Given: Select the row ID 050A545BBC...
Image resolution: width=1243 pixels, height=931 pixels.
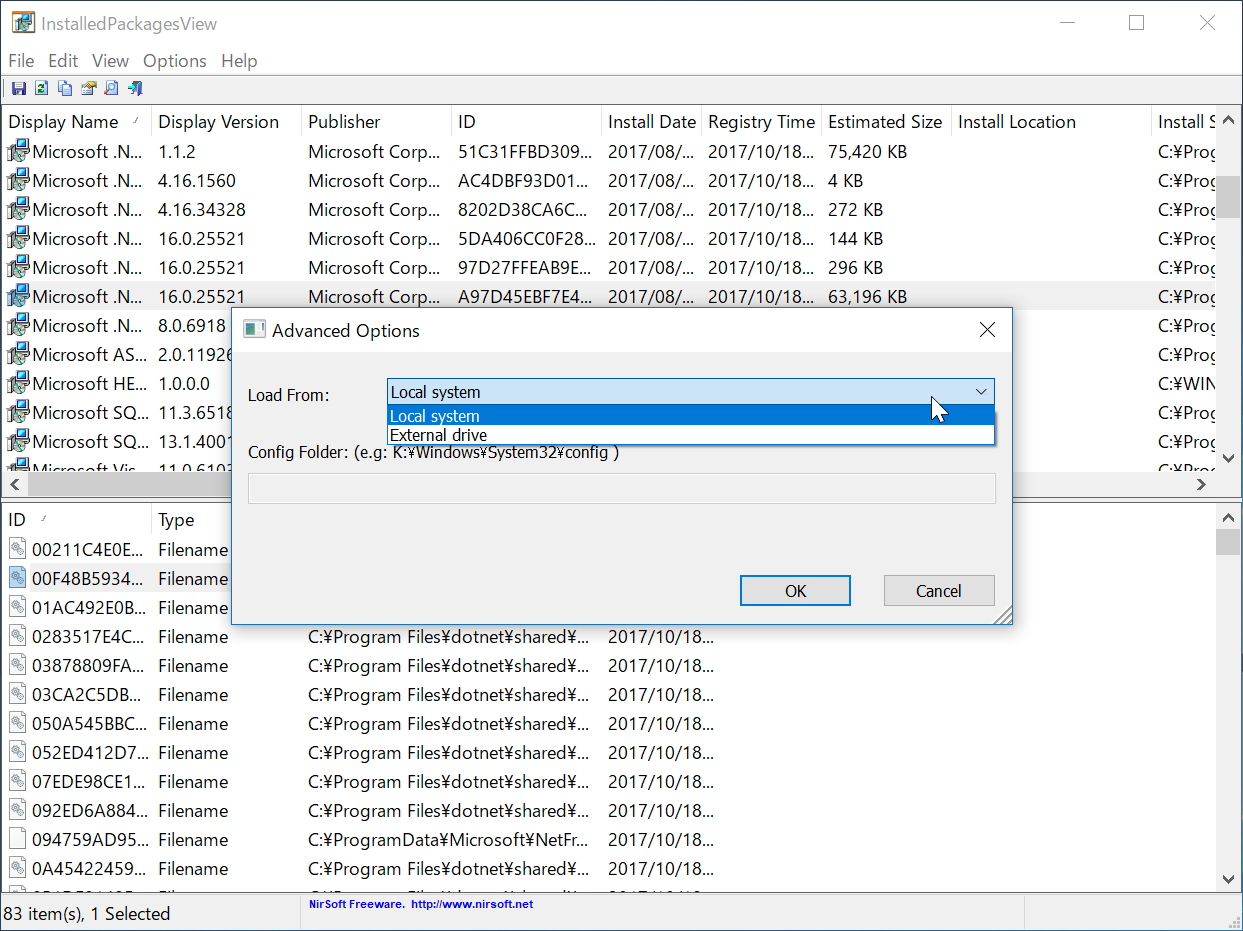Looking at the screenshot, I should [x=89, y=723].
